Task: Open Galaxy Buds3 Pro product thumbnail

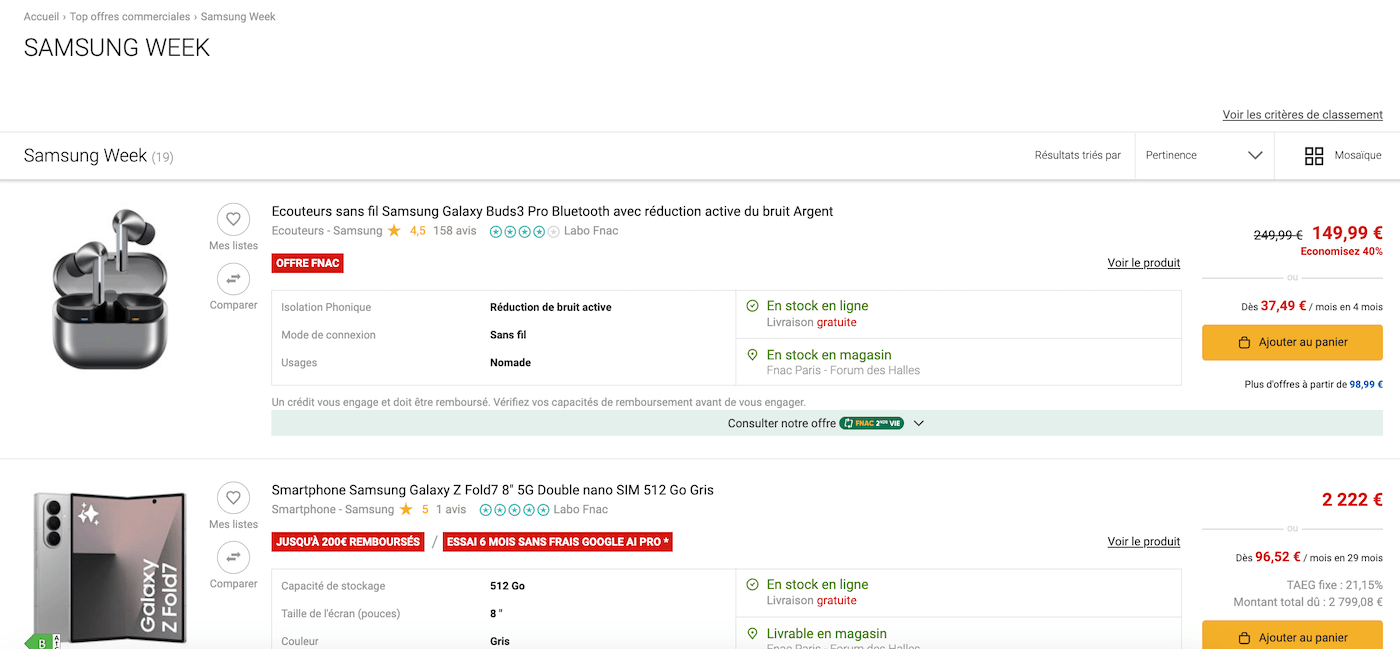Action: pos(110,289)
